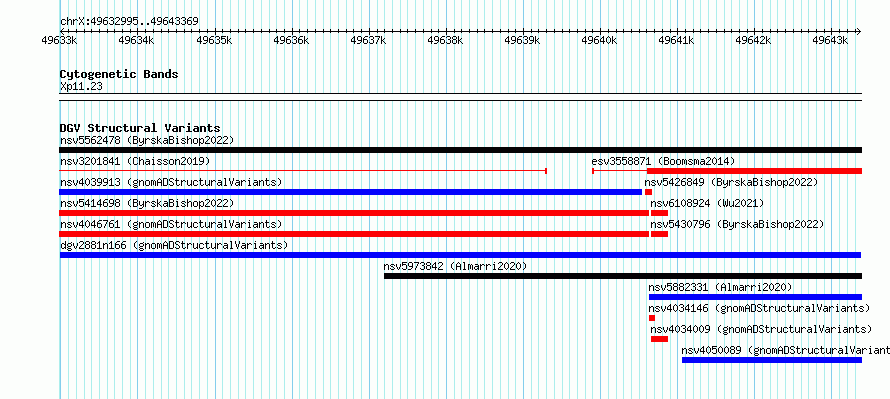The image size is (890, 399).
Task: Open the dgv2881n166 (gnomADStructuralVariants) label
Action: [174, 245]
